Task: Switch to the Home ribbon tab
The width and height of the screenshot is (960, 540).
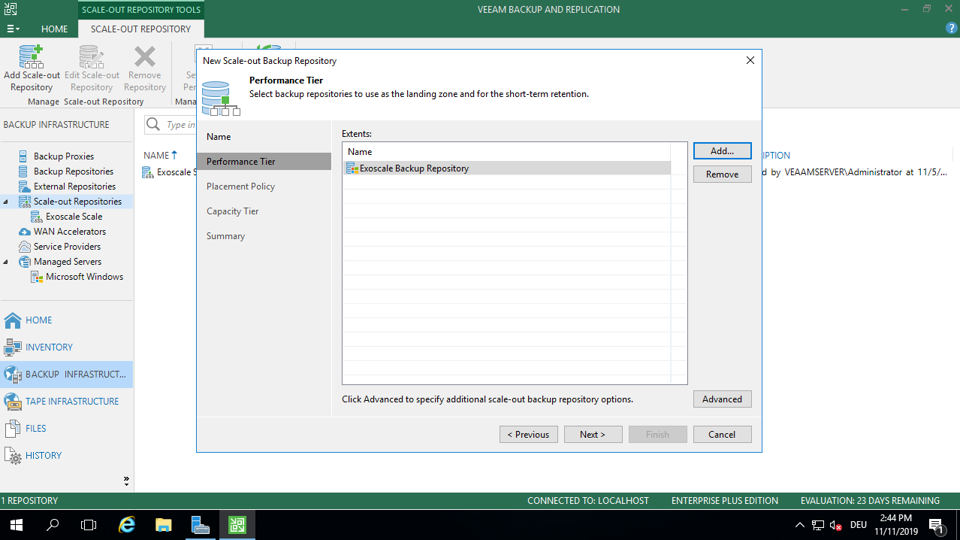Action: (x=54, y=29)
